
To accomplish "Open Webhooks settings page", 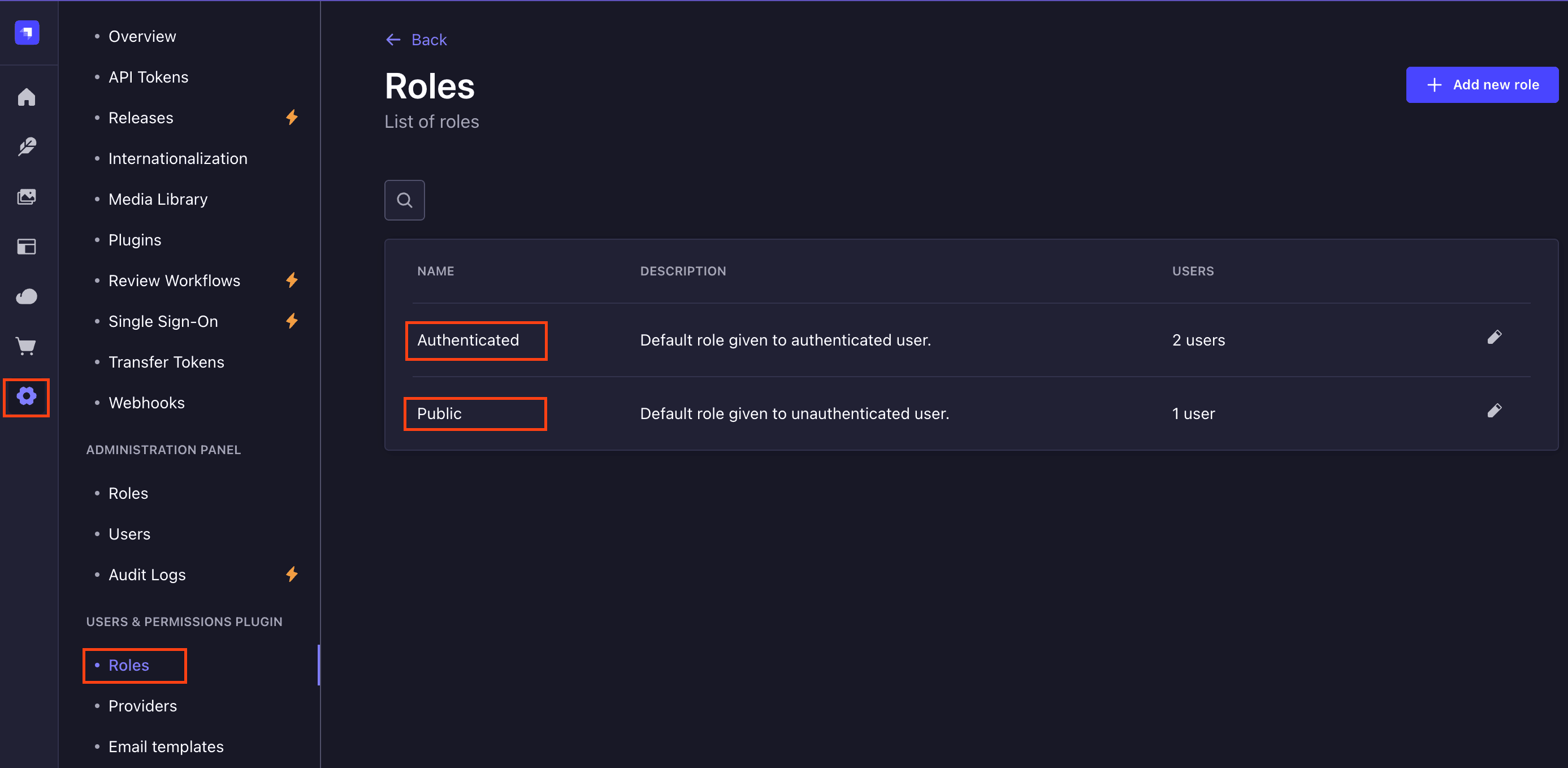I will point(146,403).
